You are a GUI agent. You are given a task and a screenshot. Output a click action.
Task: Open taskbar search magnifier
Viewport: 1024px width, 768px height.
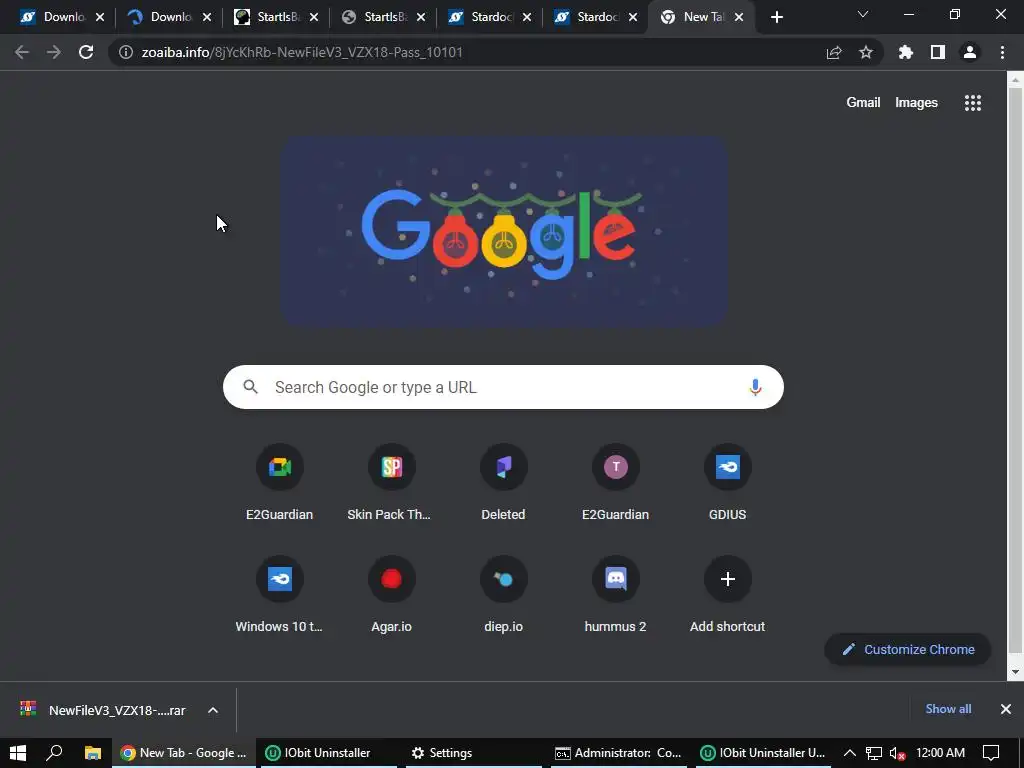[54, 752]
